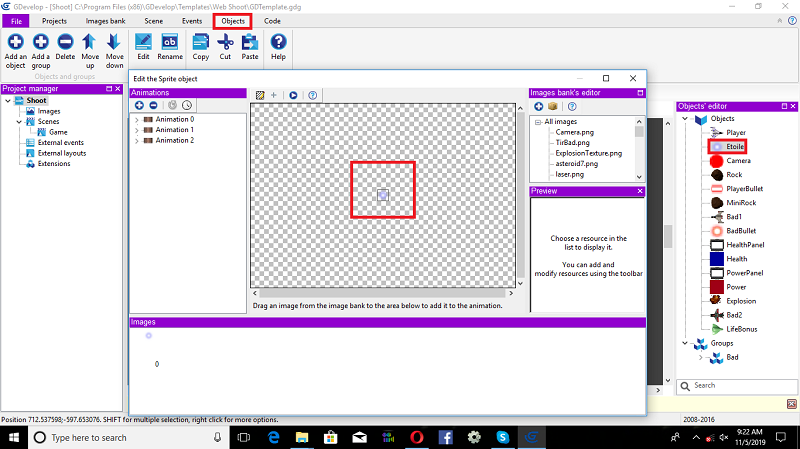
Task: Click the search magnifier in Objects' editor
Action: pyautogui.click(x=685, y=386)
